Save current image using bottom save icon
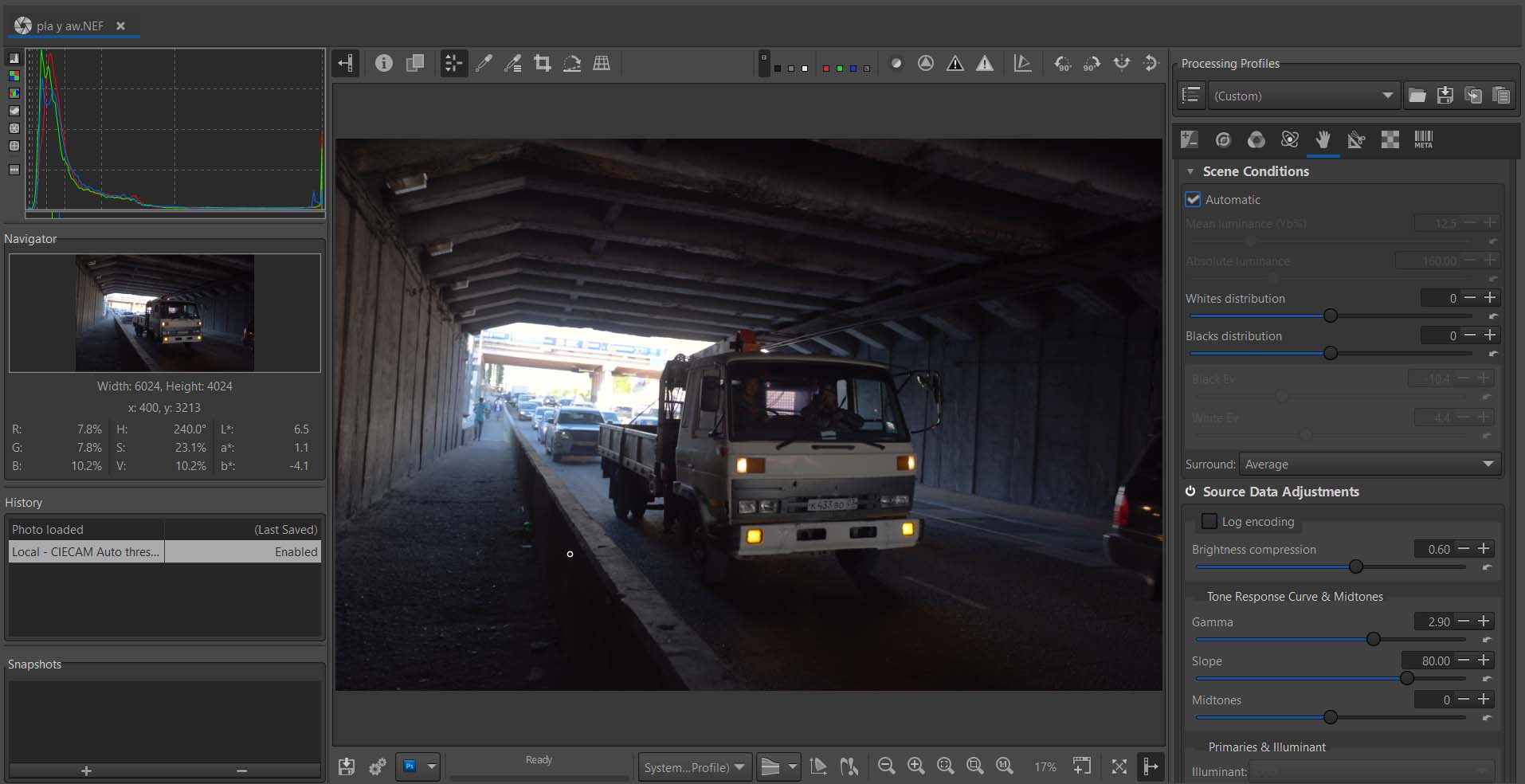Image resolution: width=1525 pixels, height=784 pixels. tap(347, 766)
